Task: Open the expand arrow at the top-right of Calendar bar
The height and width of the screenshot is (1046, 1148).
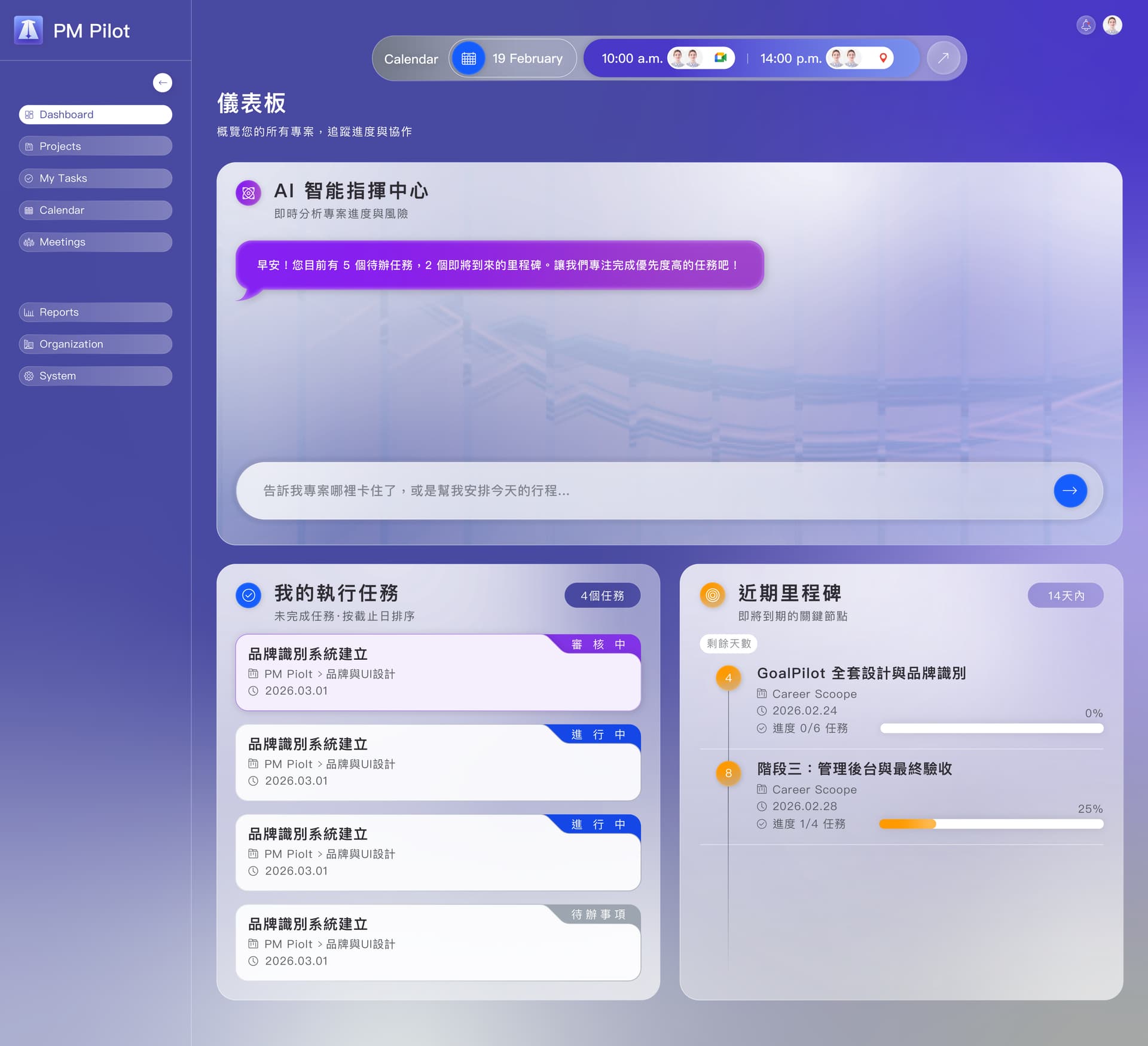Action: 944,58
